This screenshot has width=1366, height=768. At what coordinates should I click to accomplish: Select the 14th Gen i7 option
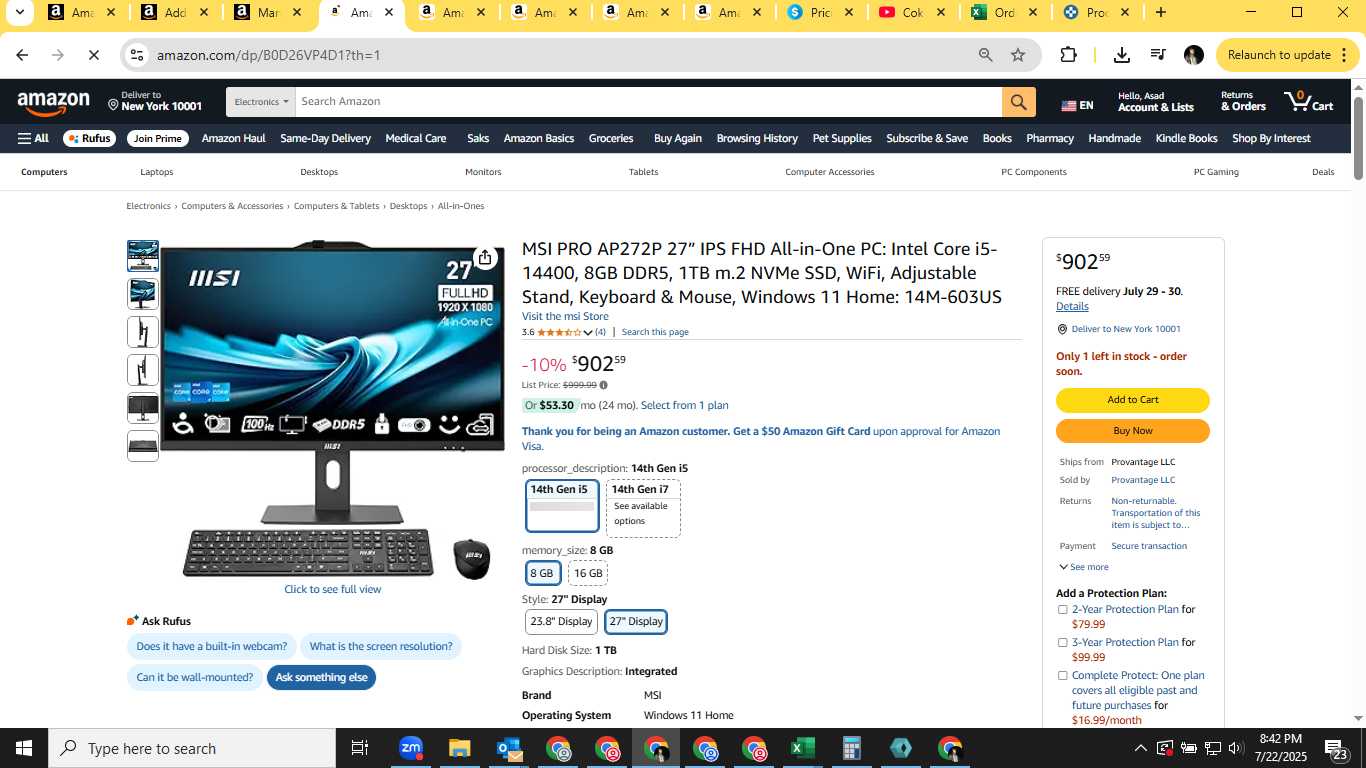(x=643, y=508)
